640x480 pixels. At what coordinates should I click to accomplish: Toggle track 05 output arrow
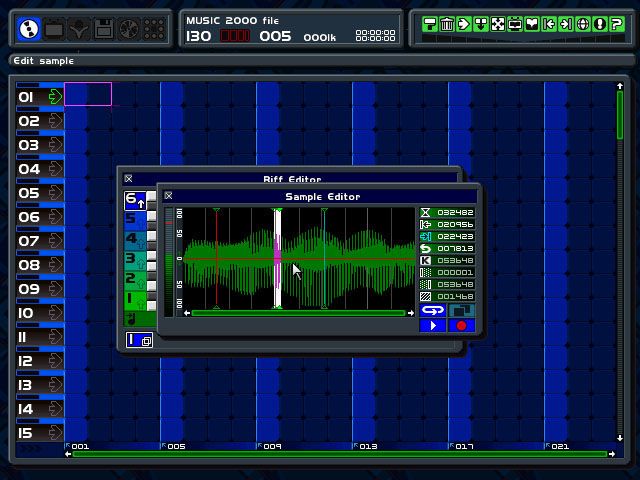[55, 193]
